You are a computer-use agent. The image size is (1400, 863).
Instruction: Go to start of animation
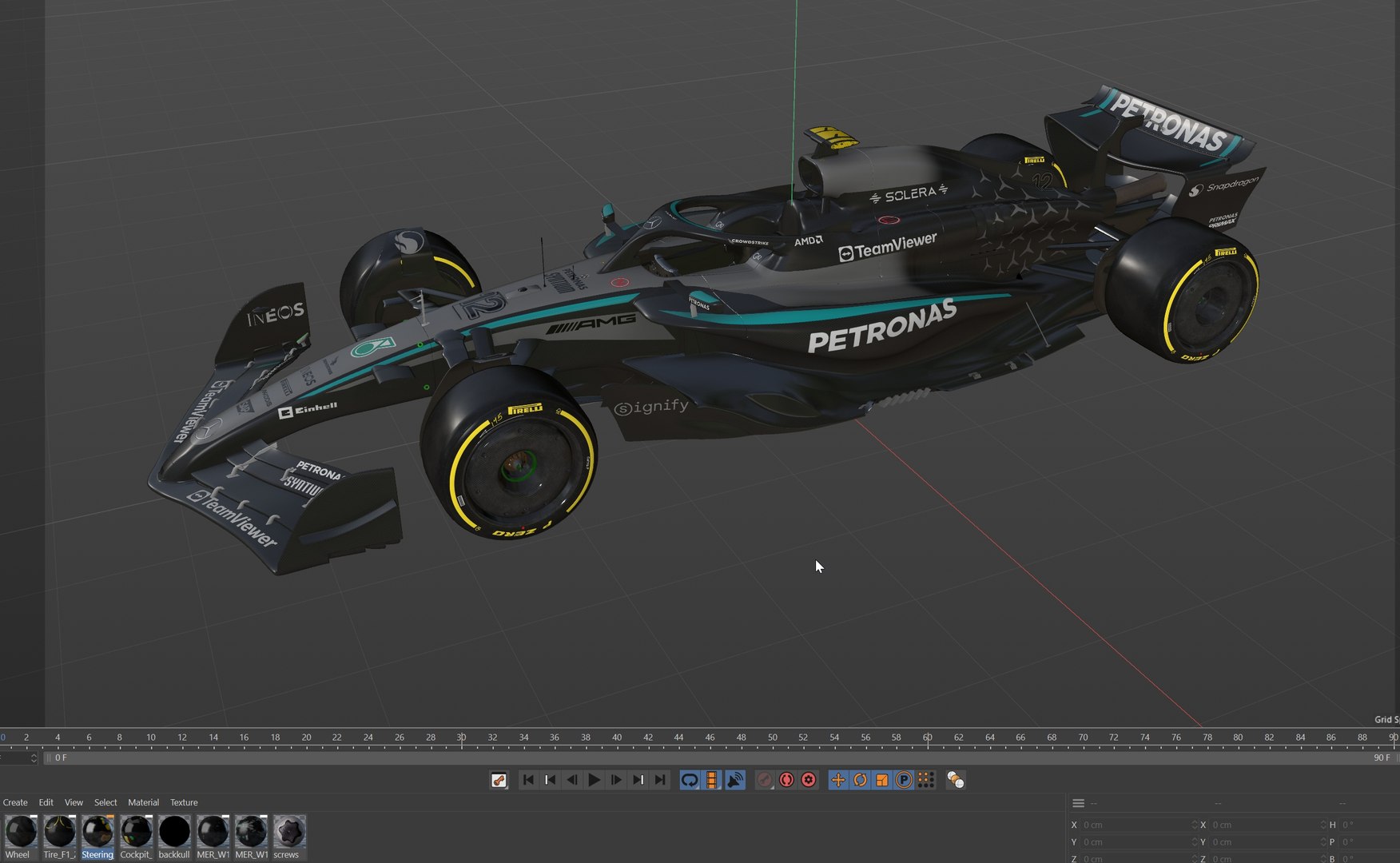pos(528,780)
